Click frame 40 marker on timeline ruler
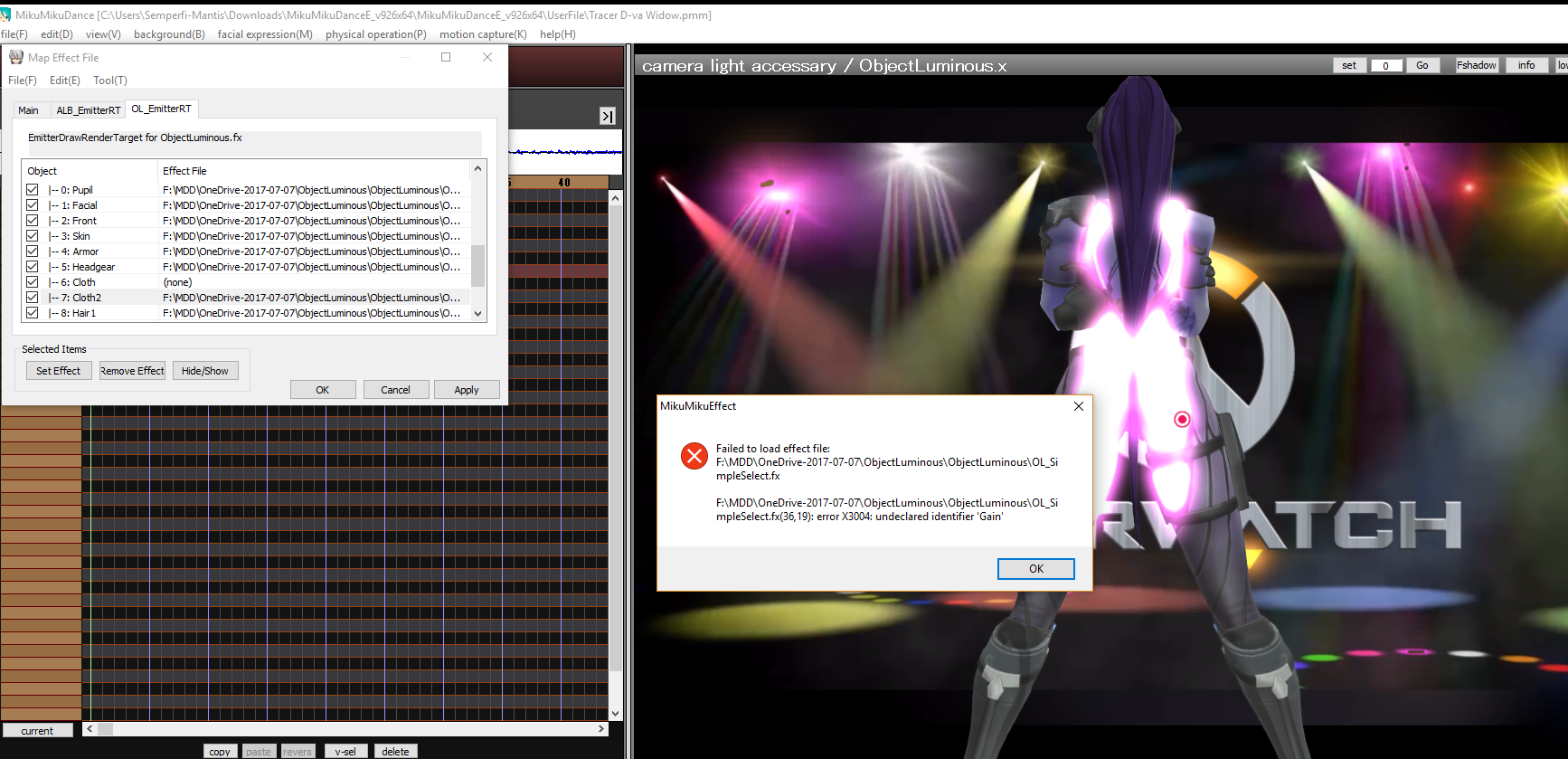1568x759 pixels. click(x=564, y=183)
